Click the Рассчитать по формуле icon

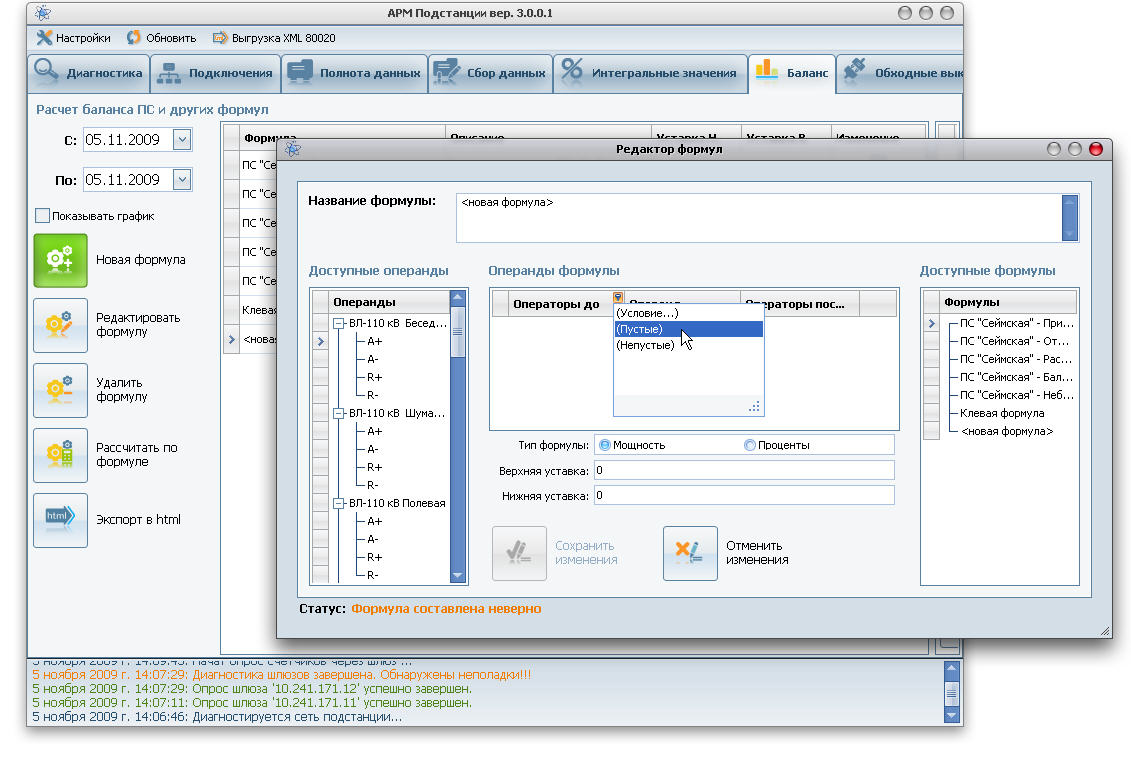(60, 455)
